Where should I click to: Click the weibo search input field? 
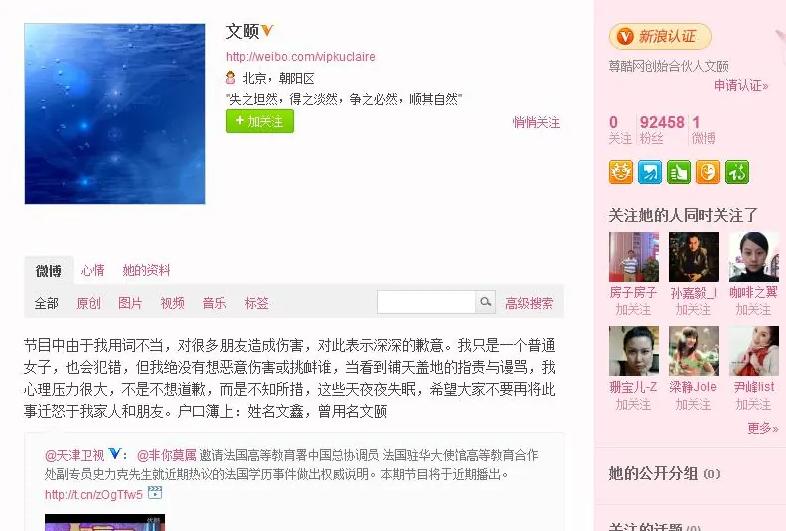pos(426,302)
